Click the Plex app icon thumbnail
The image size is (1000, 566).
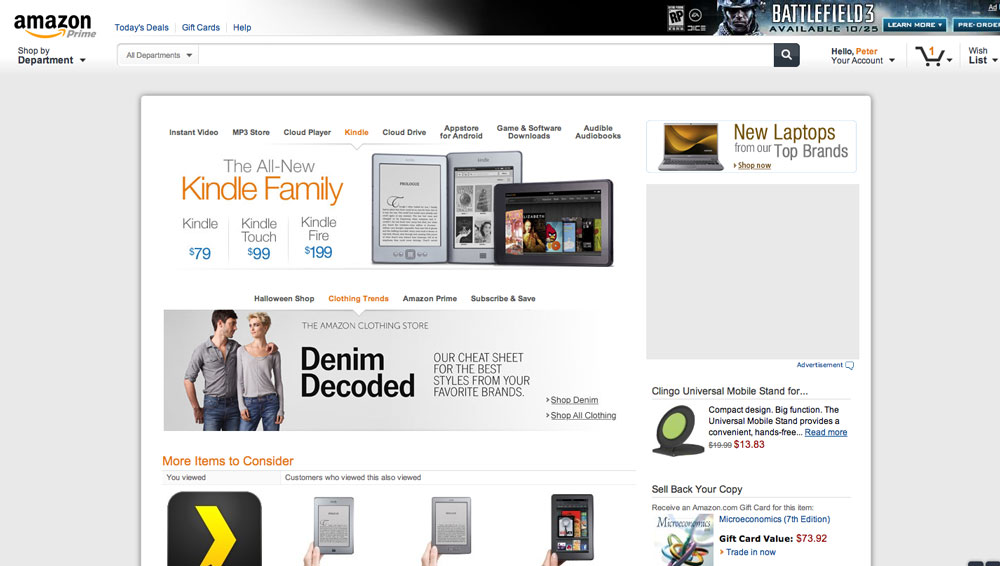click(214, 528)
